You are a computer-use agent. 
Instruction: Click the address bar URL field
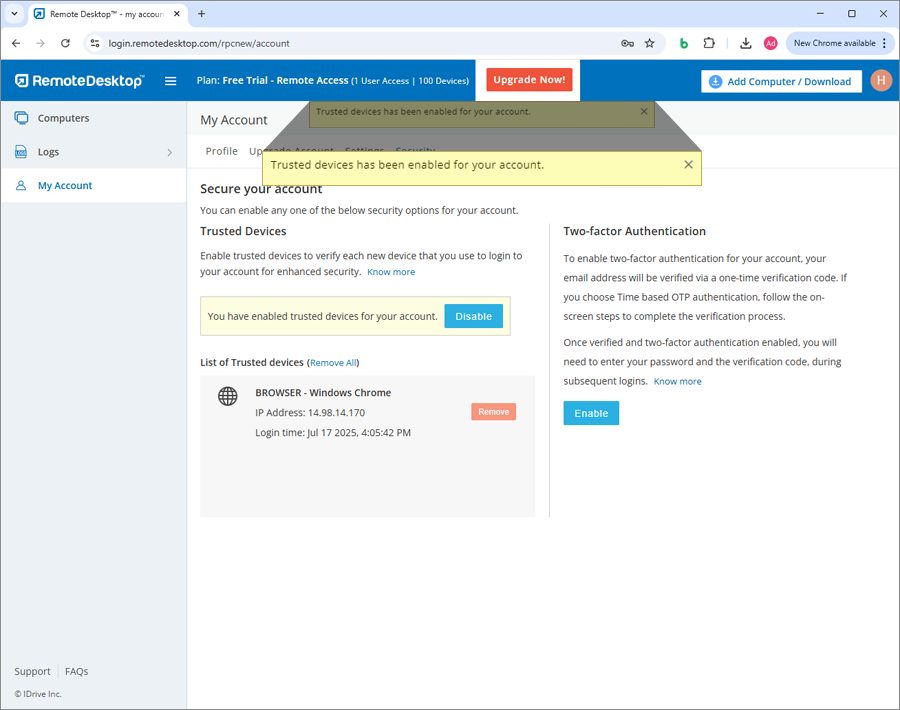(350, 44)
